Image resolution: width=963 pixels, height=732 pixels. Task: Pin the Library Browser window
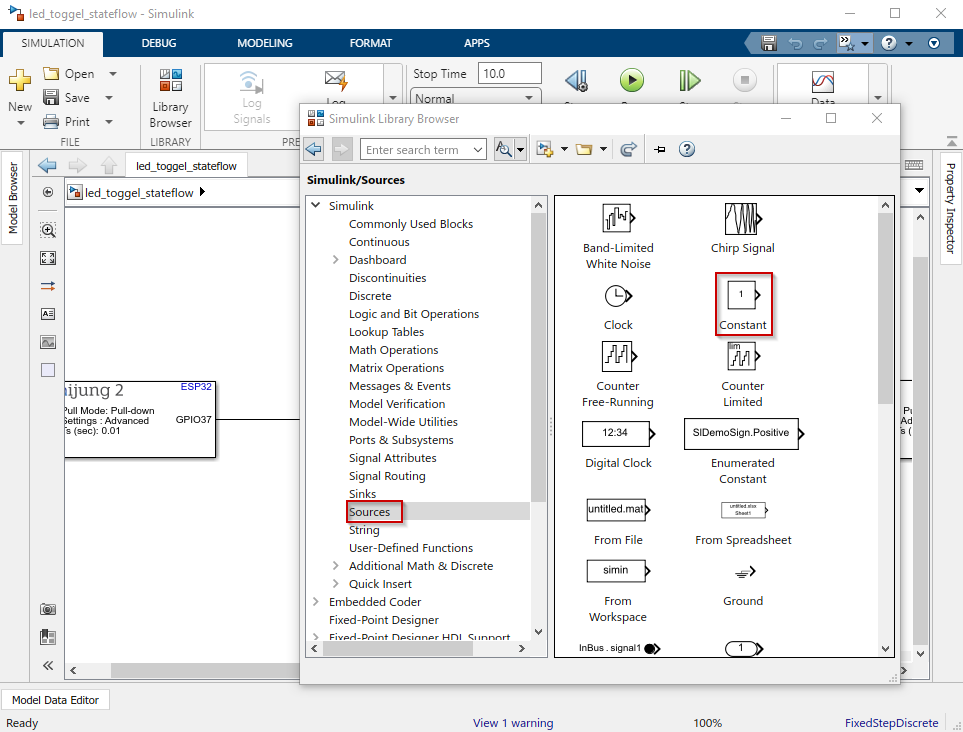pos(660,149)
